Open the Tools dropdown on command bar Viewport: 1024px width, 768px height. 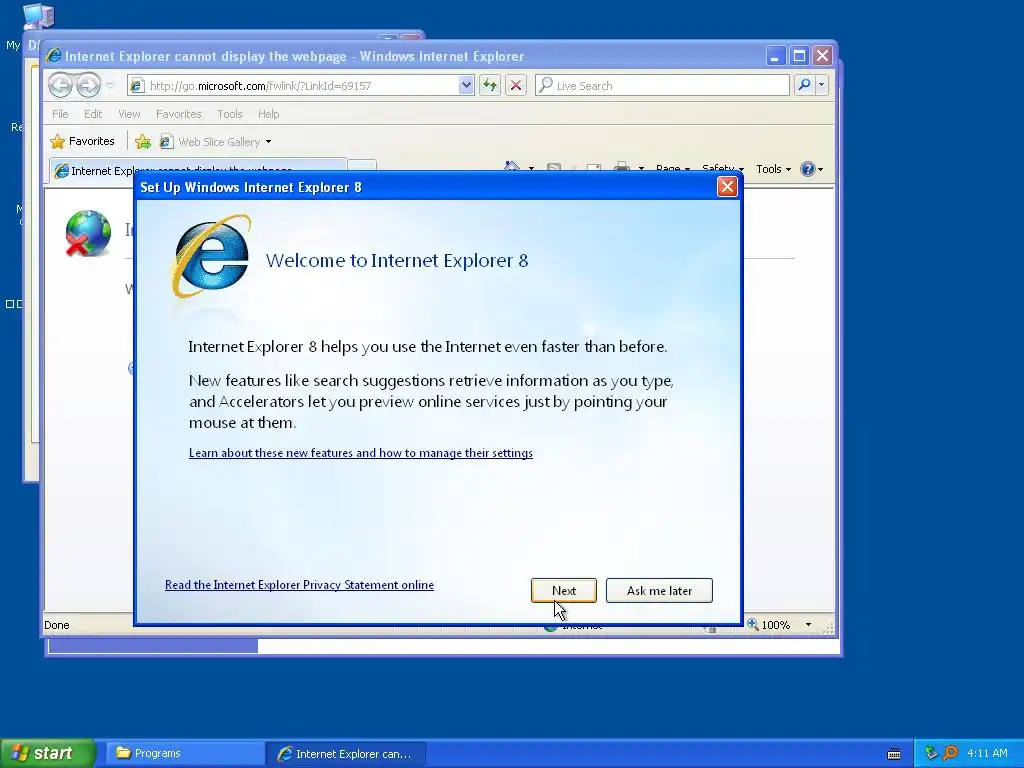coord(773,169)
